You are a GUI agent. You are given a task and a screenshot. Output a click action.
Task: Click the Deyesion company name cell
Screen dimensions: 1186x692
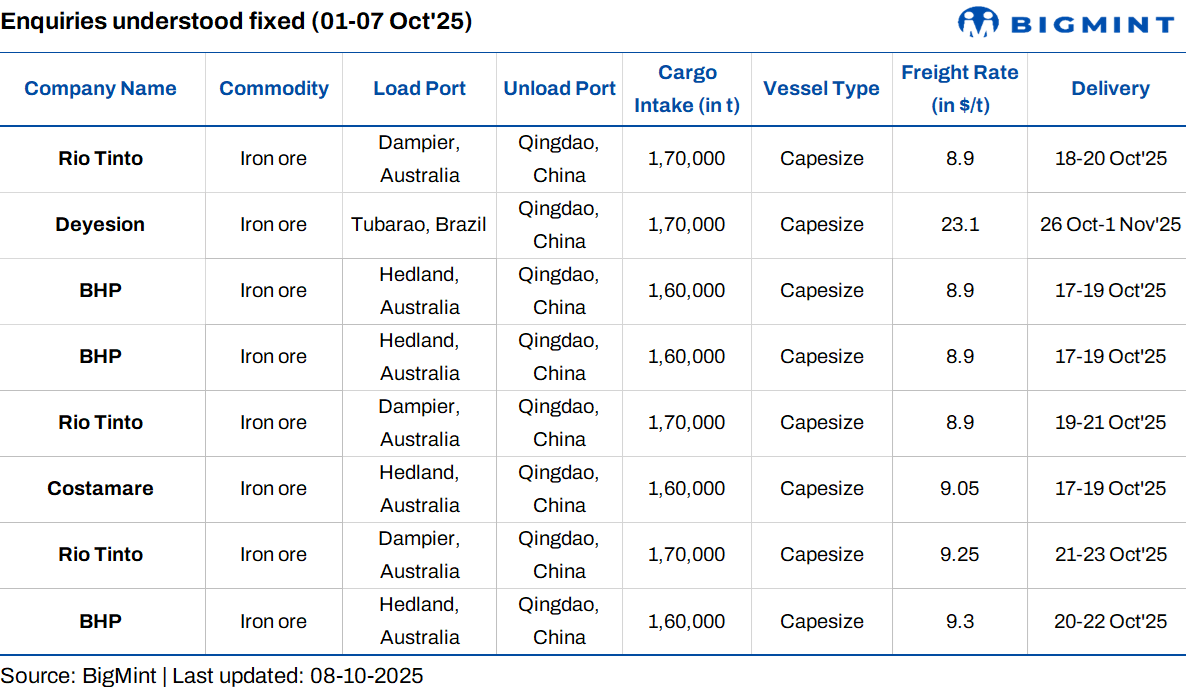(100, 225)
